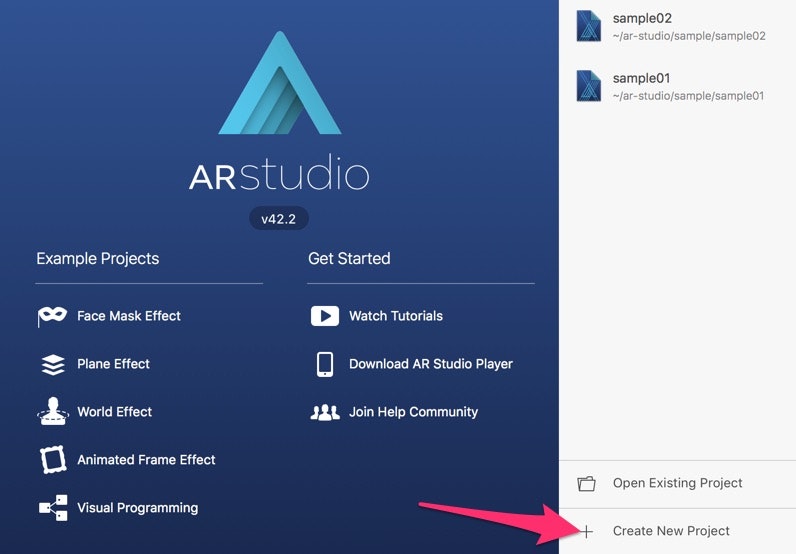Select Download AR Studio Player
Image resolution: width=796 pixels, height=554 pixels.
(x=431, y=364)
